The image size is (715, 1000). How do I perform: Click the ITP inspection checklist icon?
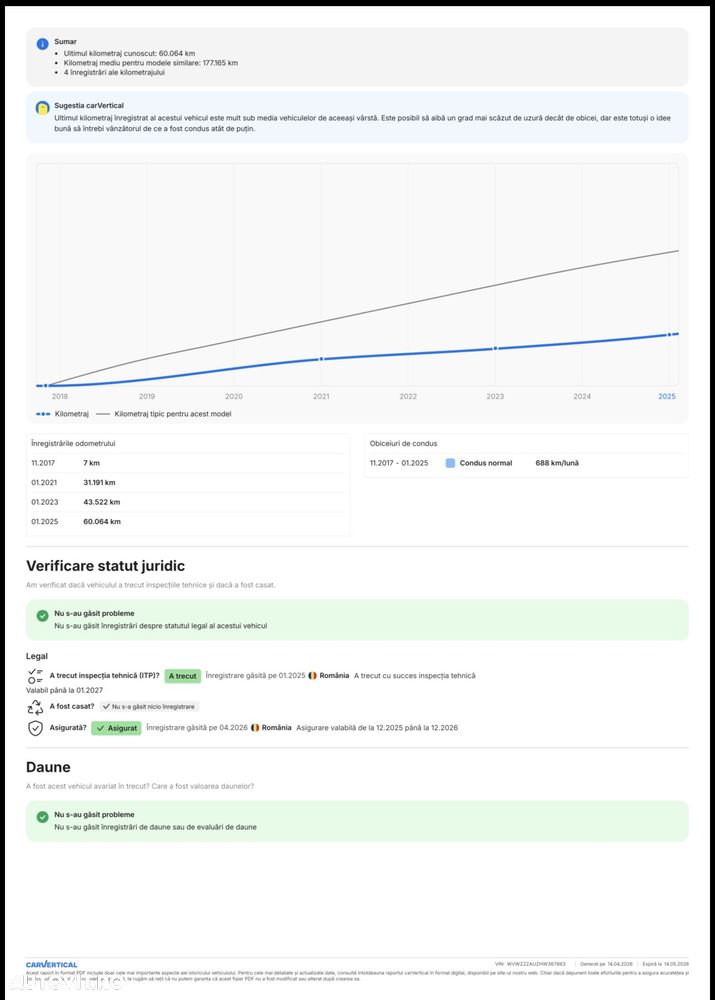point(35,676)
